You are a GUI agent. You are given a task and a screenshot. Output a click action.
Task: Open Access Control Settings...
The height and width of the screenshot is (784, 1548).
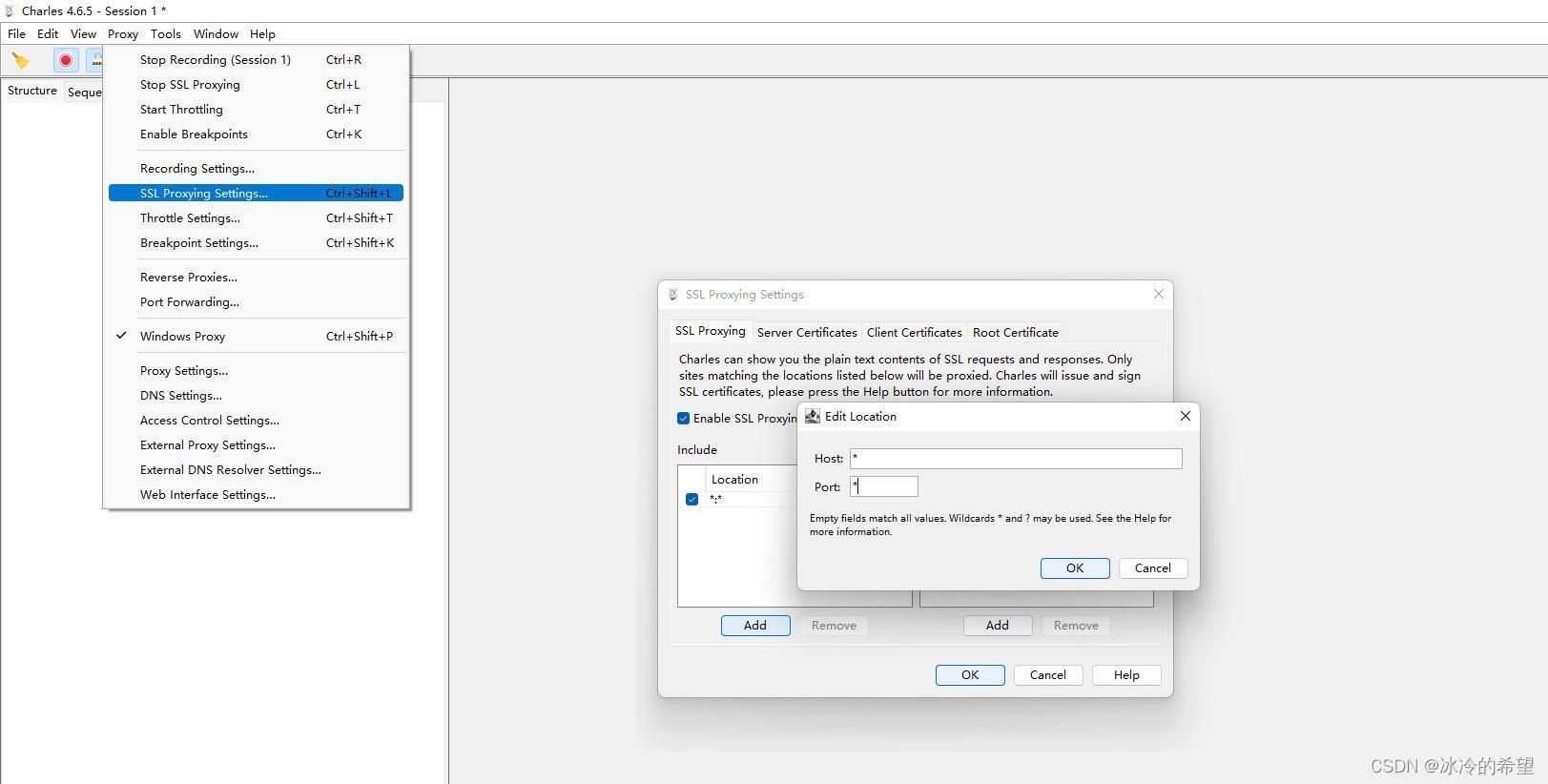coord(257,420)
